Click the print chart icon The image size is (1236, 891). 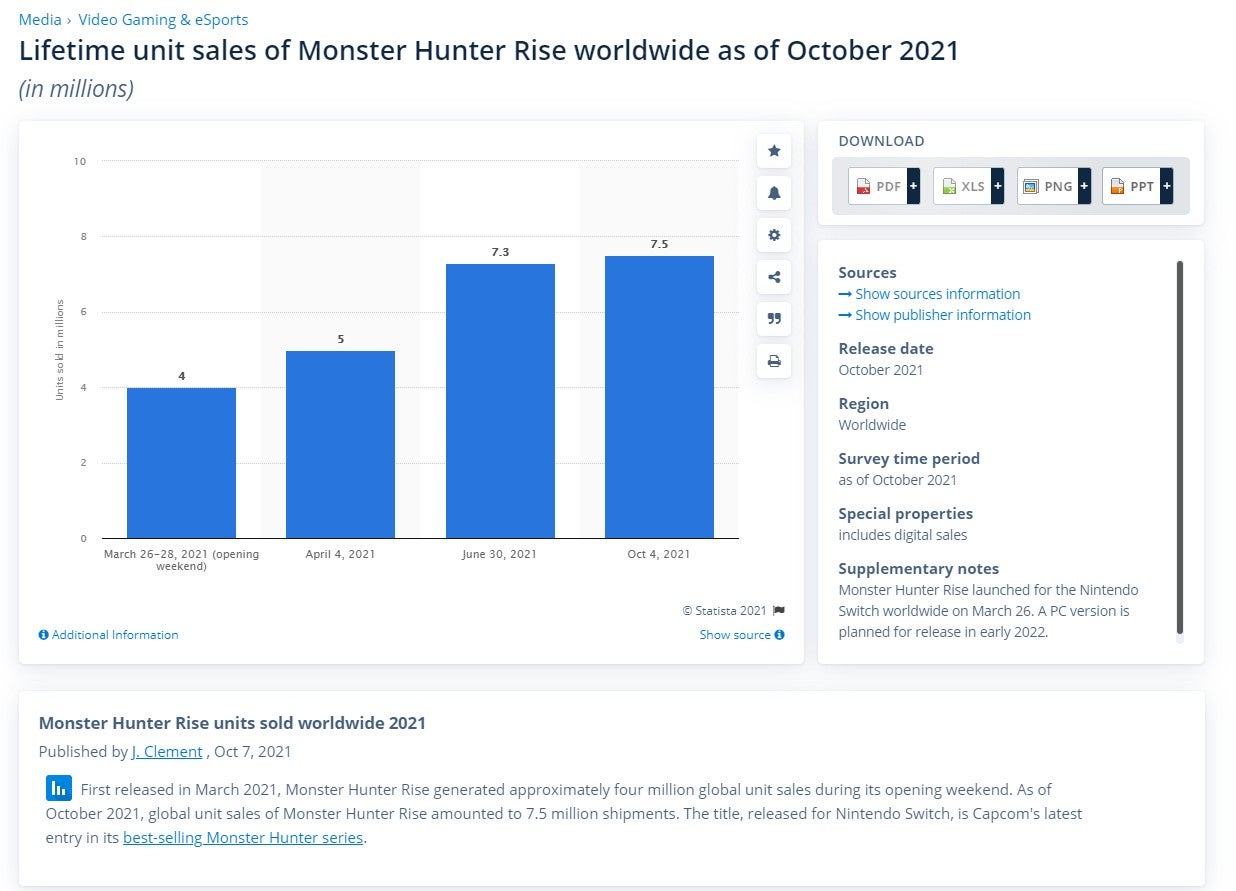(774, 361)
